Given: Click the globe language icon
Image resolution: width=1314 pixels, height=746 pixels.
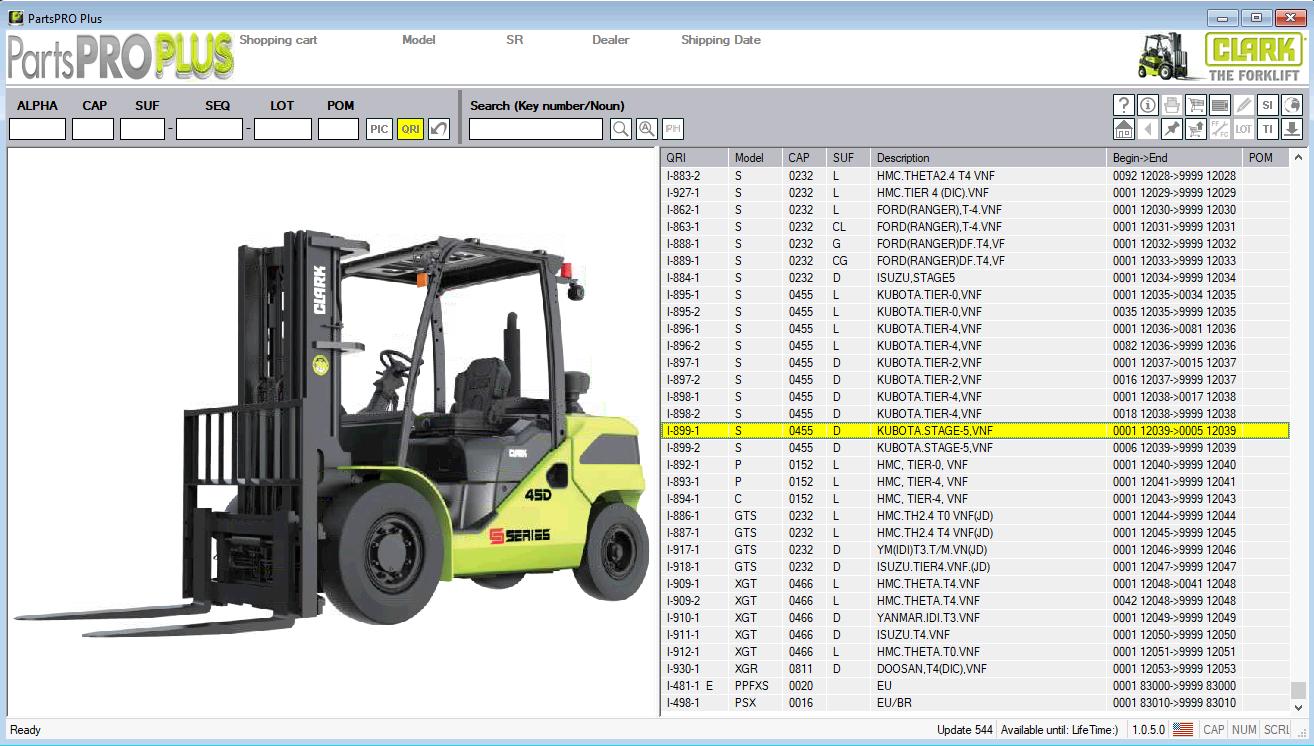Looking at the screenshot, I should click(x=1291, y=105).
